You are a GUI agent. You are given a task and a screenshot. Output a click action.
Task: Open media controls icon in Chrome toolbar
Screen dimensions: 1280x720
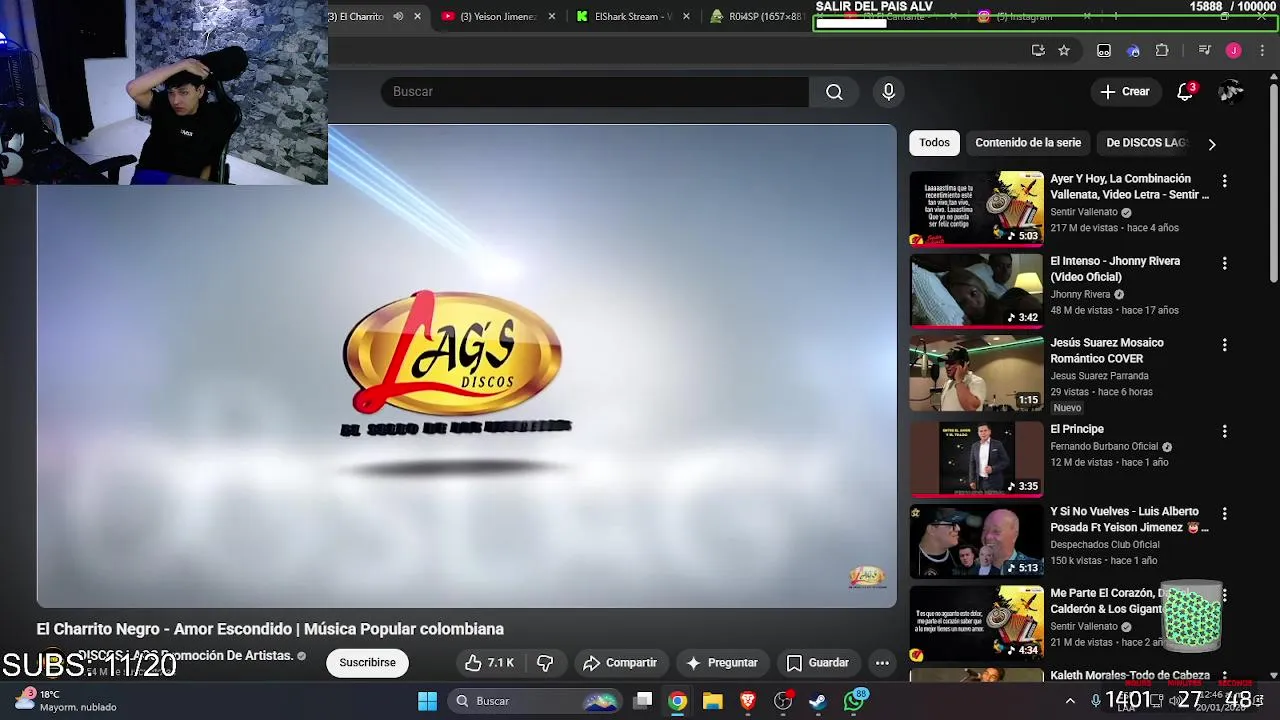pyautogui.click(x=1204, y=51)
